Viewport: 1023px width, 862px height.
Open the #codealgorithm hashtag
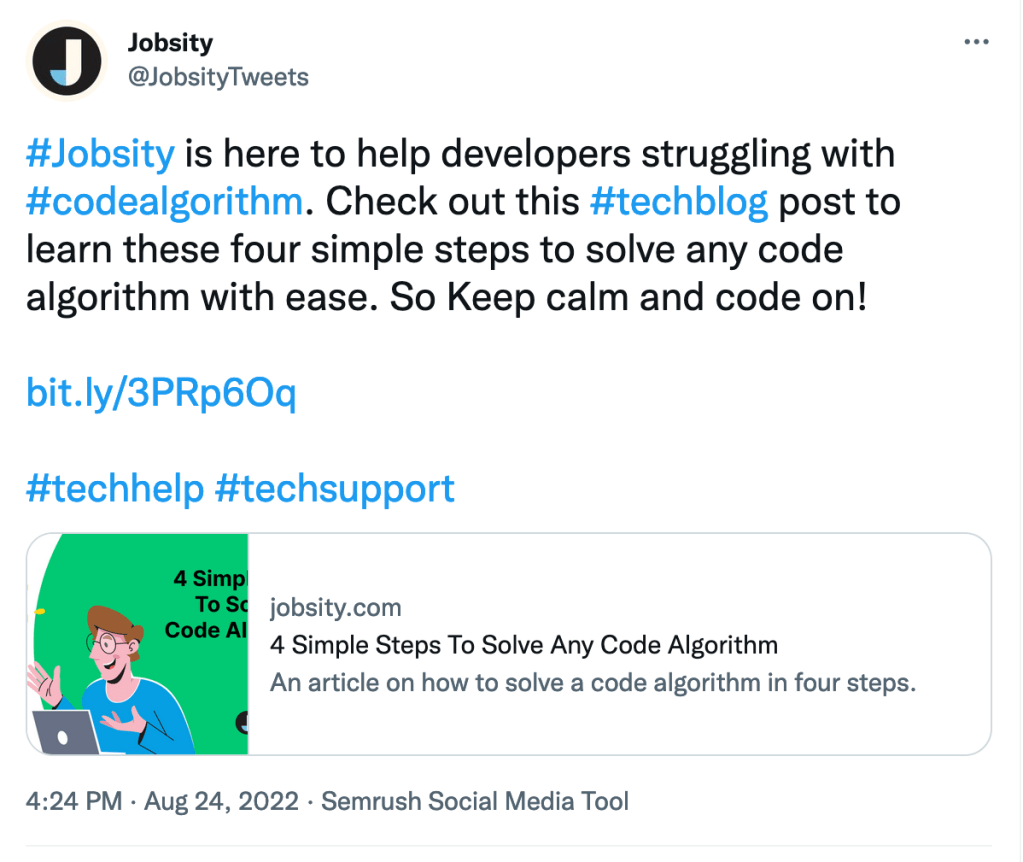(164, 202)
